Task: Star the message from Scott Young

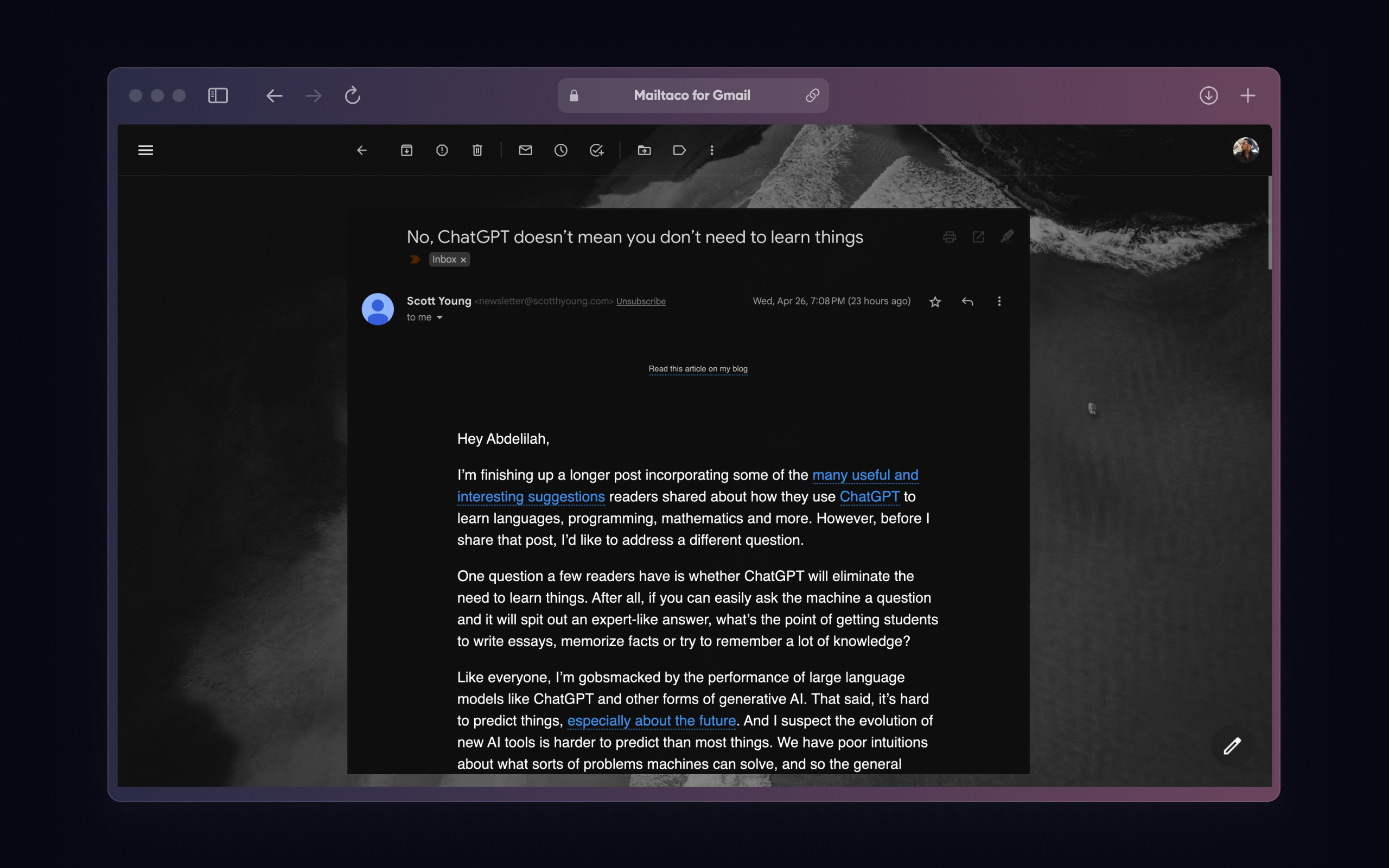Action: [x=935, y=302]
